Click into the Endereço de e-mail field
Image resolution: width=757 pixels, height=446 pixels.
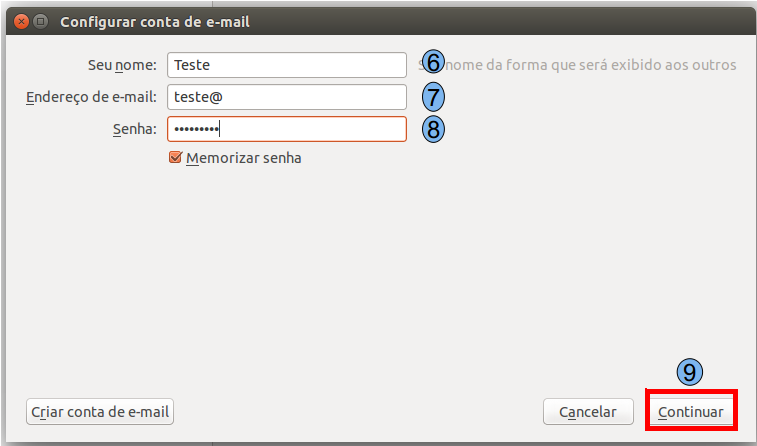click(x=287, y=97)
